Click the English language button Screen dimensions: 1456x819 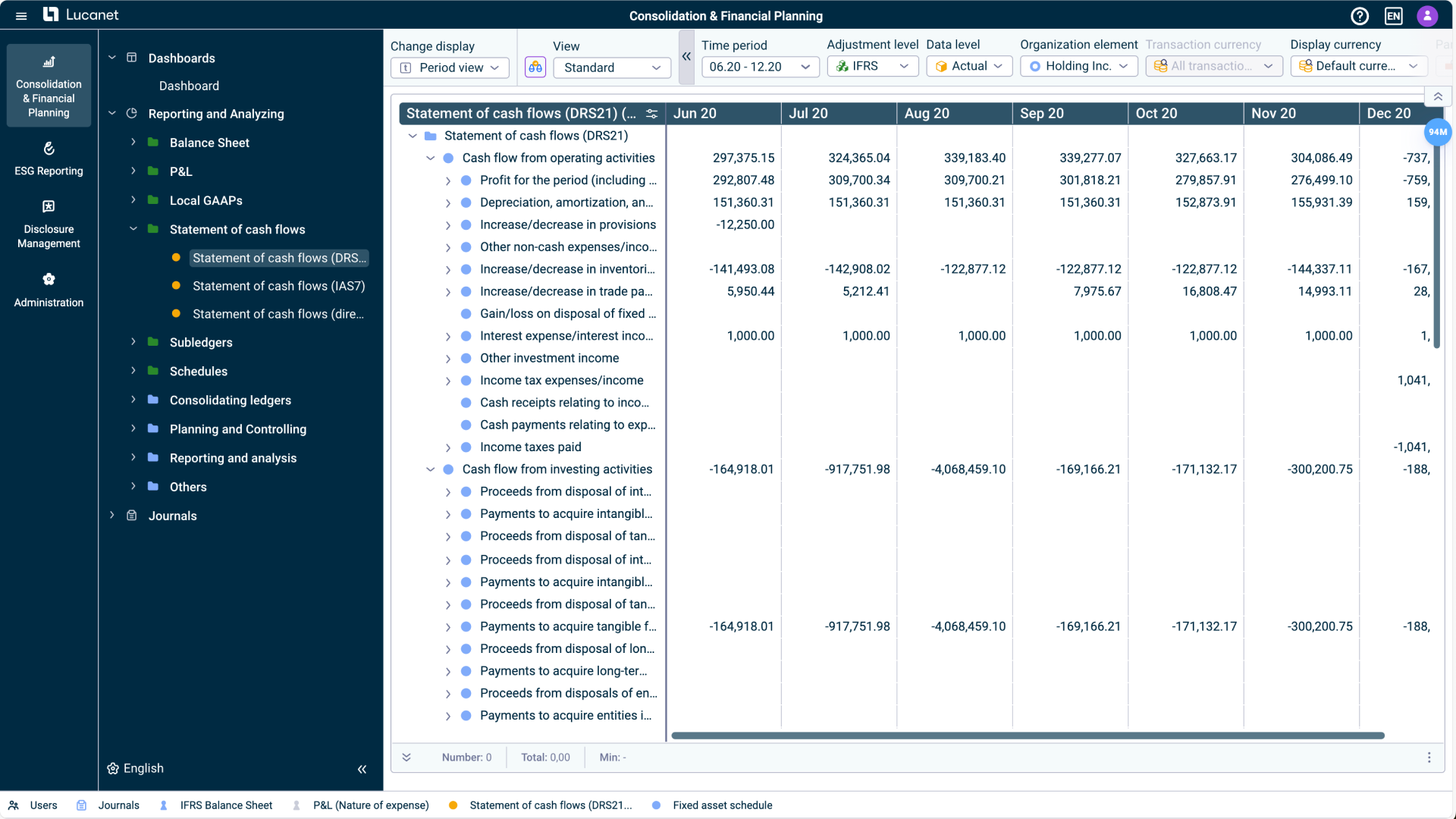point(136,768)
